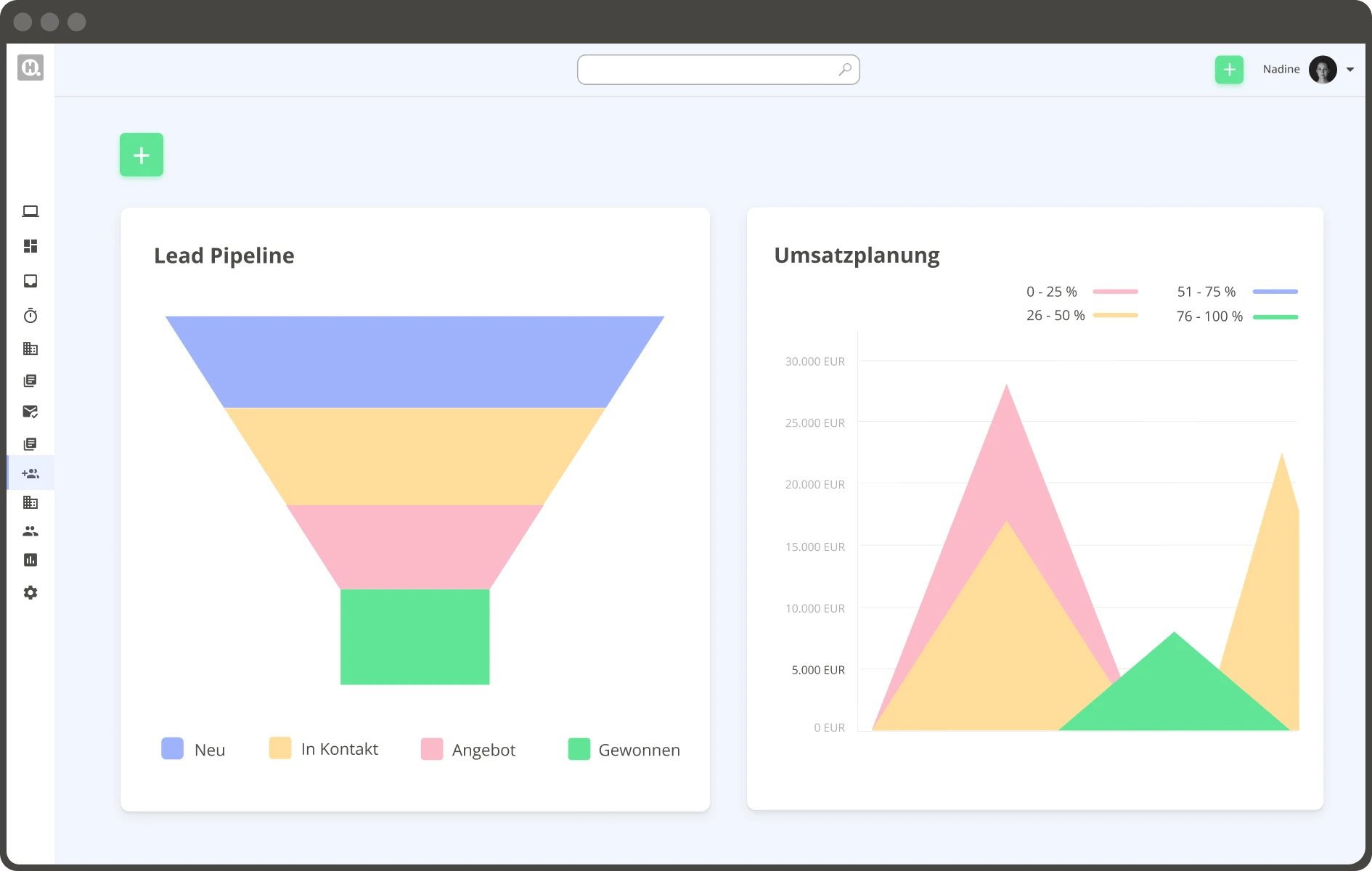Click the 30.000 EUR axis label
Image resolution: width=1372 pixels, height=871 pixels.
pyautogui.click(x=815, y=361)
